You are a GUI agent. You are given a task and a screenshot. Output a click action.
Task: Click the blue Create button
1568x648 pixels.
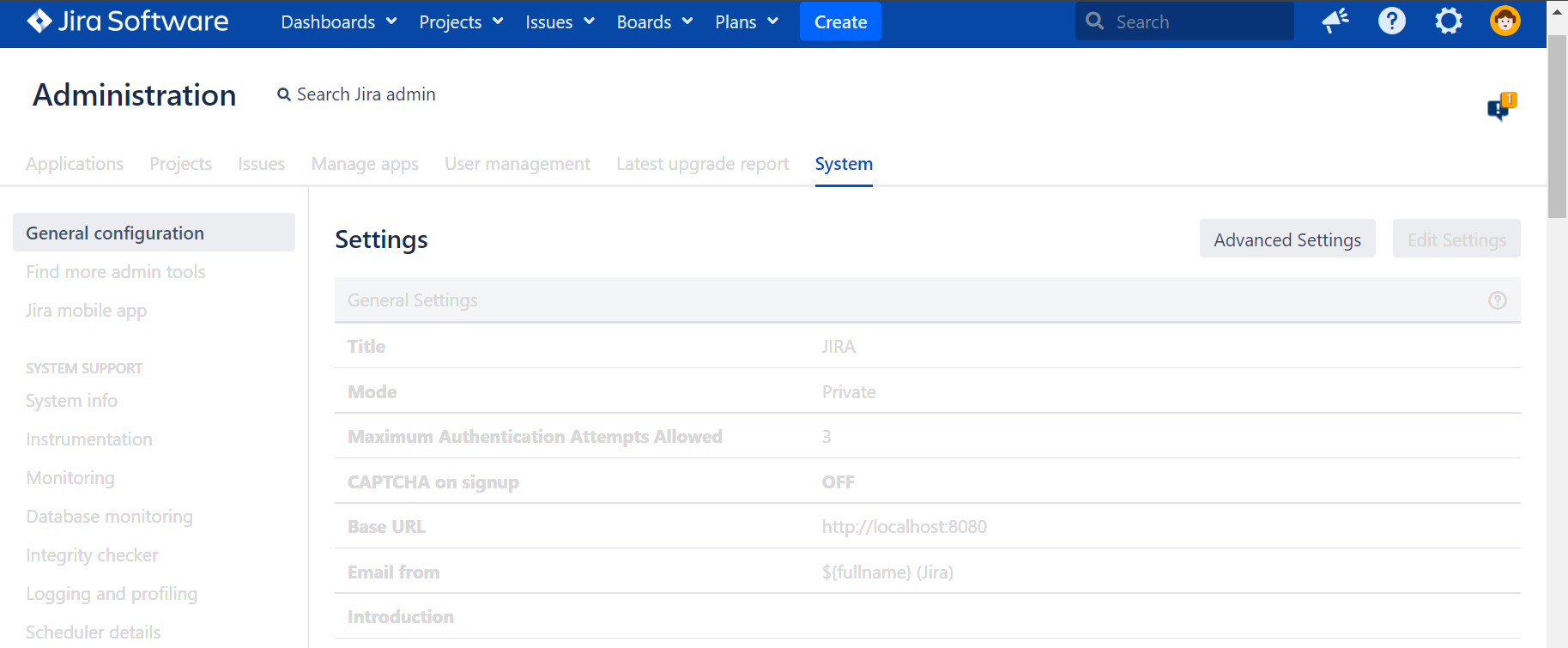click(840, 21)
